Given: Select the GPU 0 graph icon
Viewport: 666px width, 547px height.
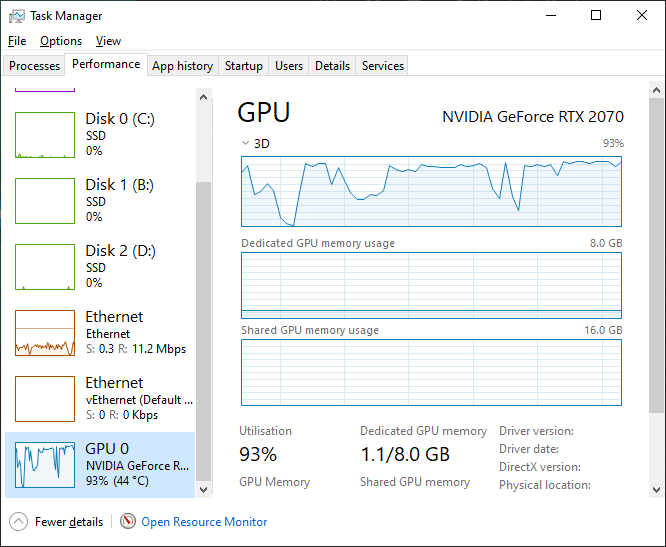Looking at the screenshot, I should pos(45,465).
